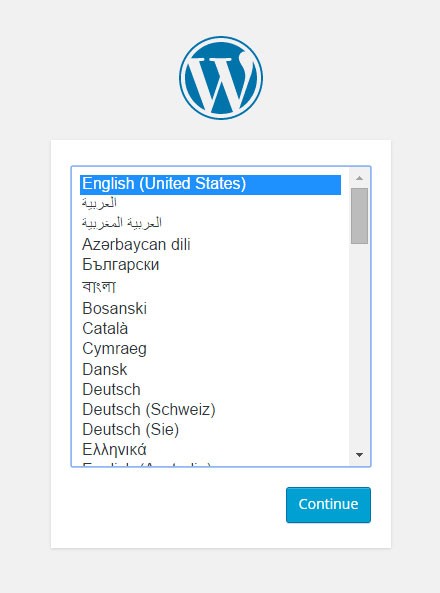Click the list scroll-up arrow
Viewport: 440px width, 593px height.
coord(359,178)
